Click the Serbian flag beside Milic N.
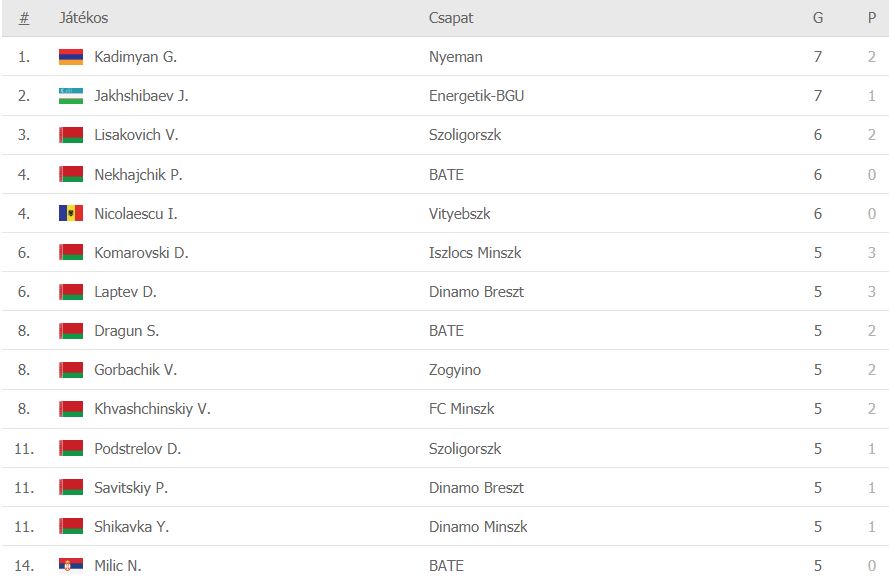The height and width of the screenshot is (584, 889). click(x=71, y=565)
